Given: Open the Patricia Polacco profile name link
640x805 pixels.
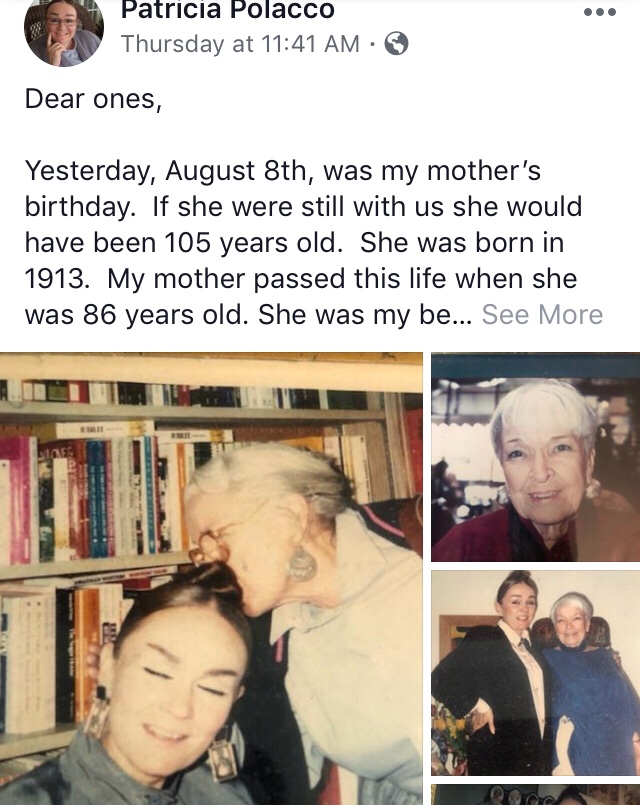Looking at the screenshot, I should click(x=227, y=10).
